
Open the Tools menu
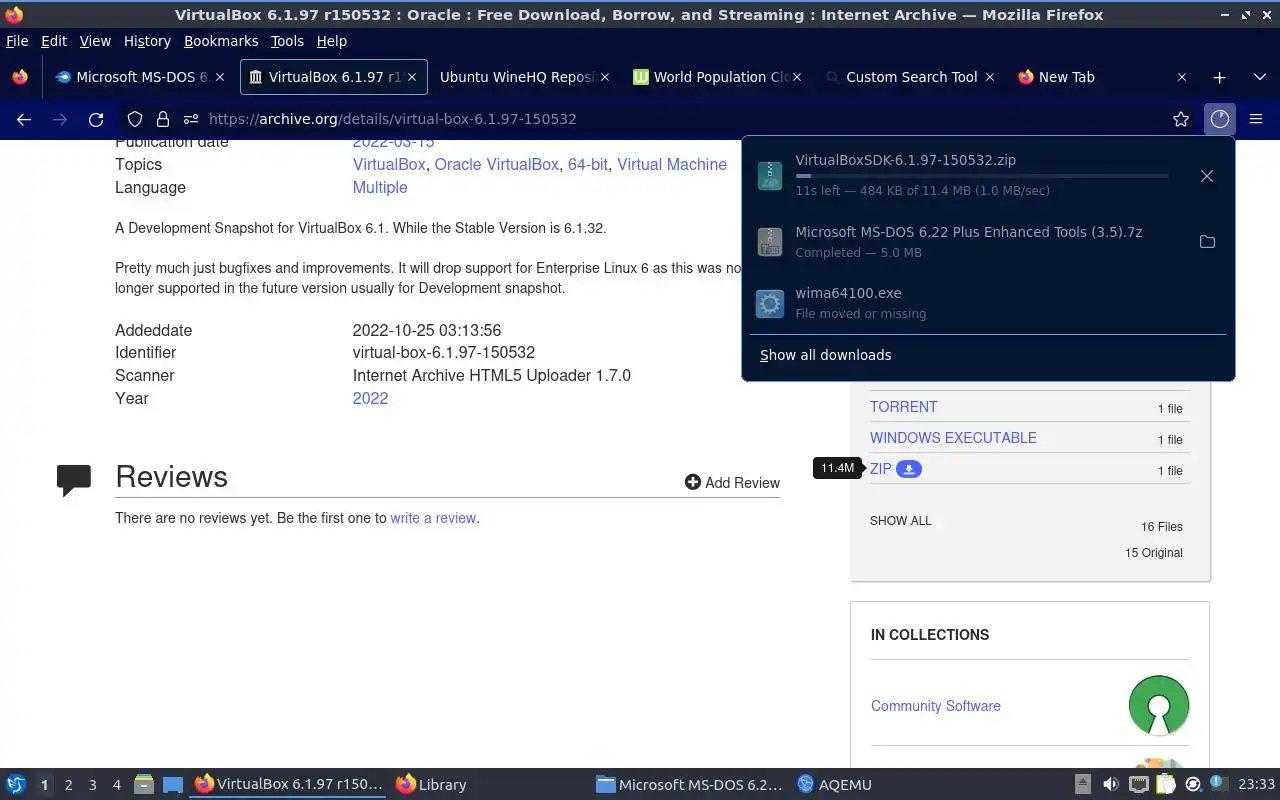tap(287, 41)
